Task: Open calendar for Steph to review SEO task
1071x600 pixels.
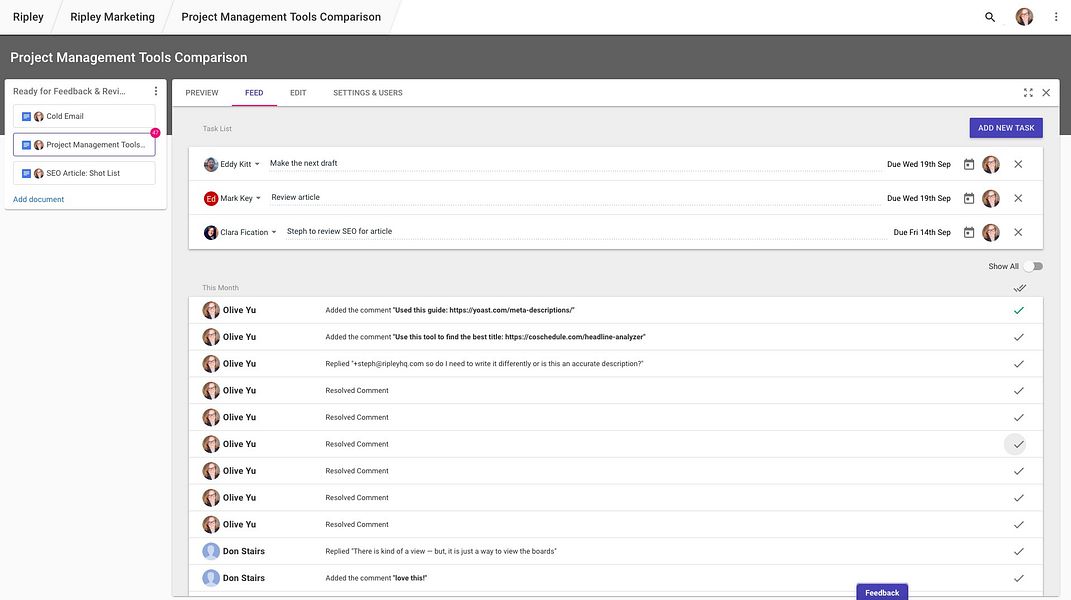Action: (x=969, y=232)
